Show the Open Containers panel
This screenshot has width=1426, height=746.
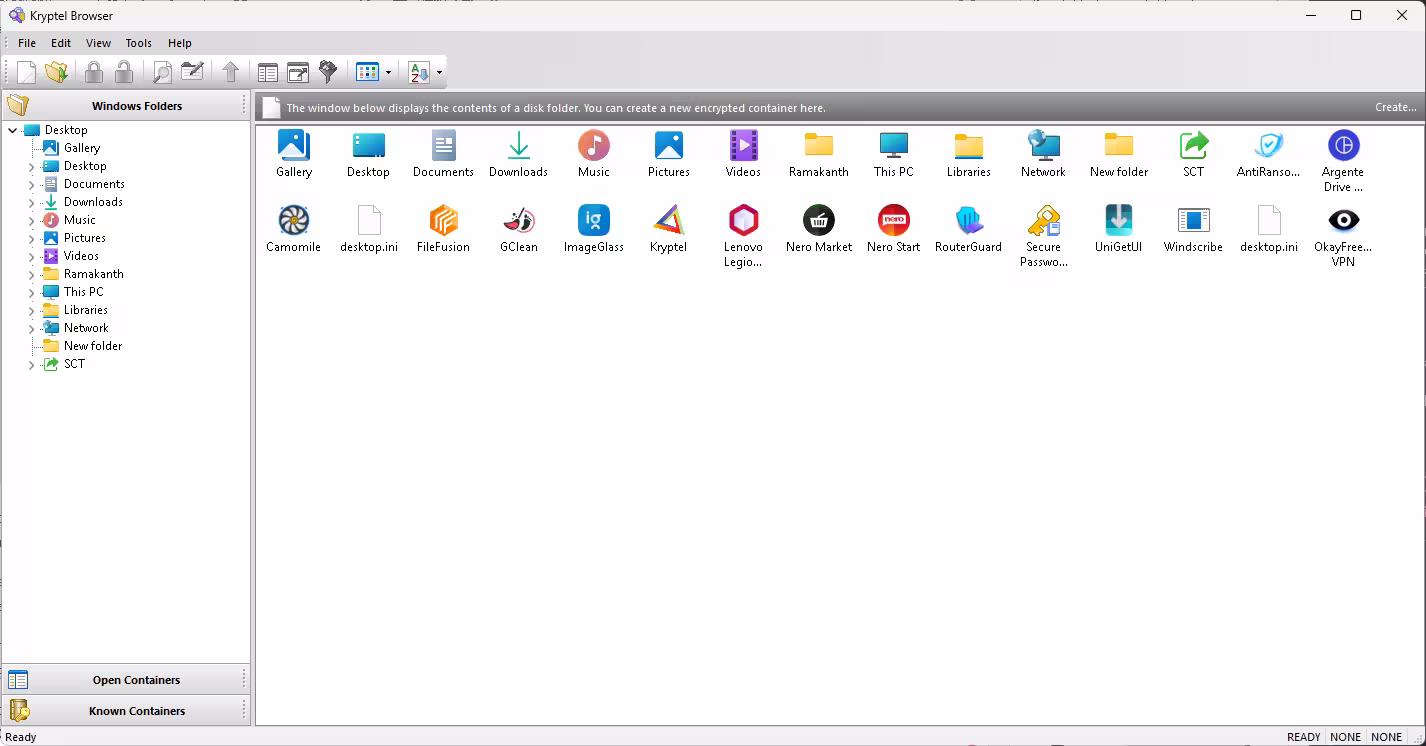pyautogui.click(x=126, y=680)
